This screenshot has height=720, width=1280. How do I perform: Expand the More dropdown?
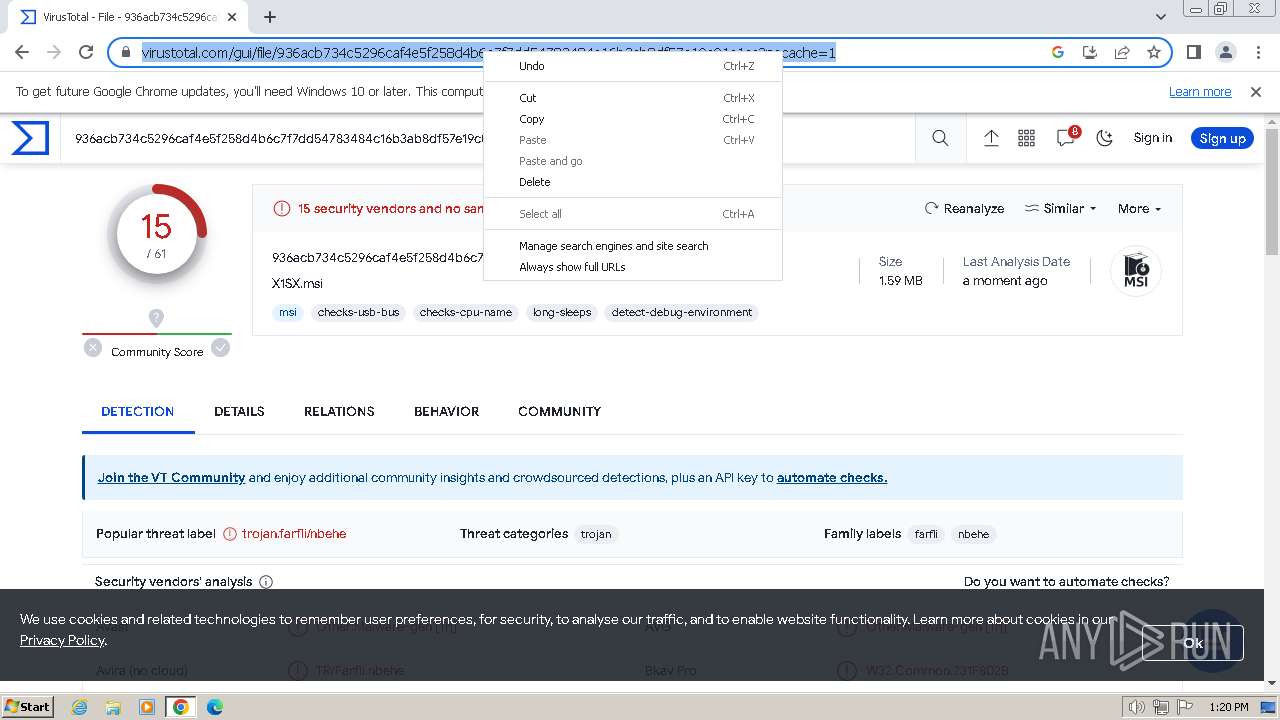[x=1139, y=208]
